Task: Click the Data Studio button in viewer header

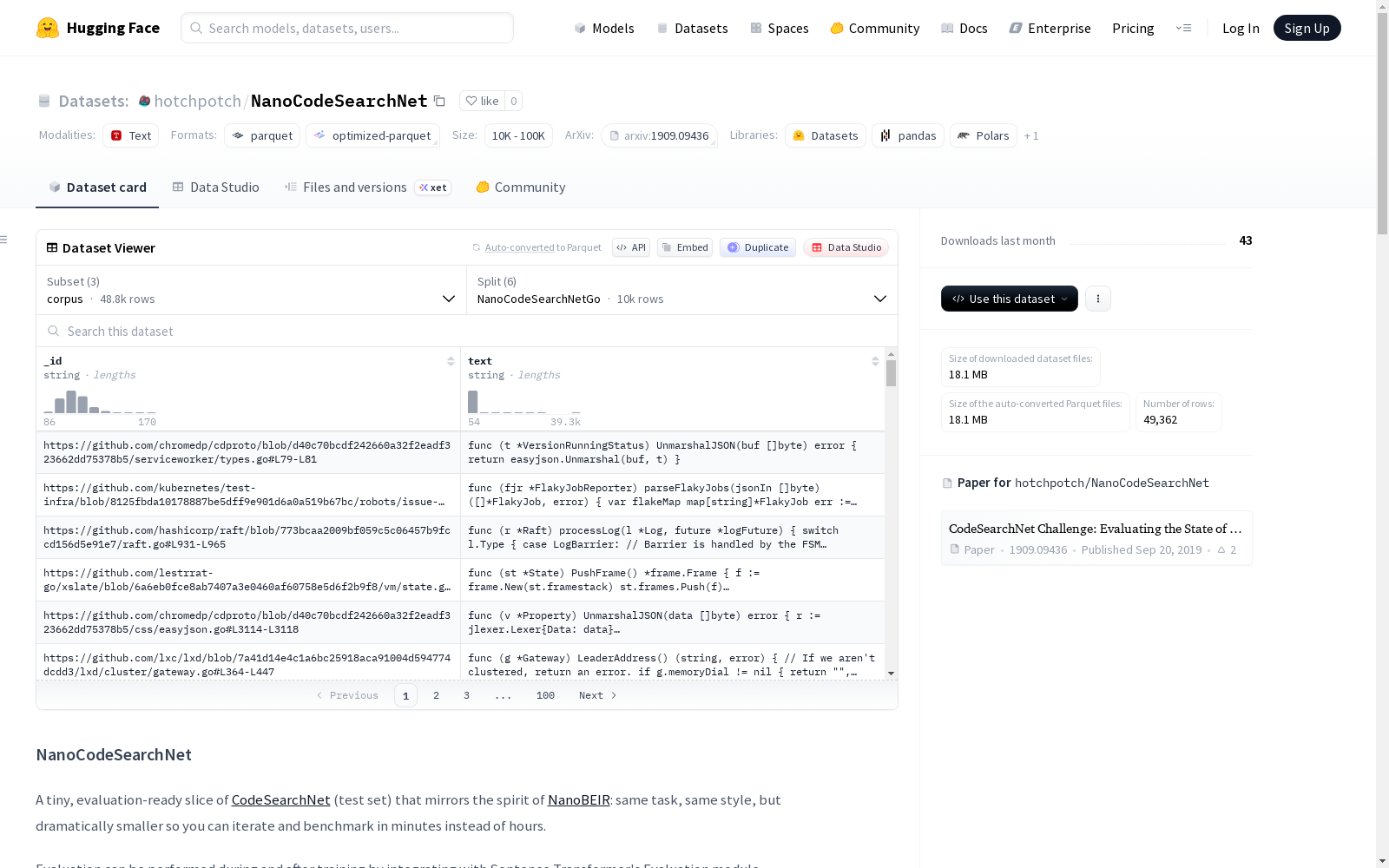Action: click(846, 247)
